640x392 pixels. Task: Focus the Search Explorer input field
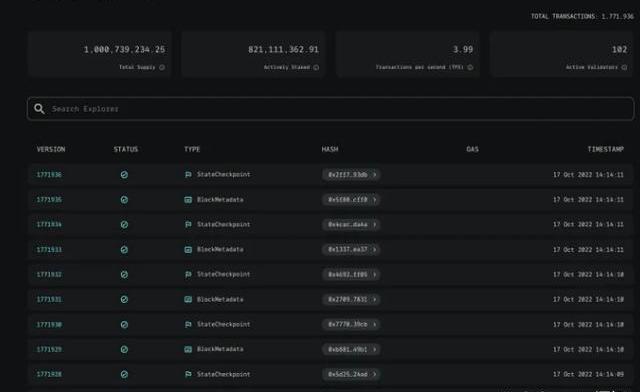[x=331, y=109]
